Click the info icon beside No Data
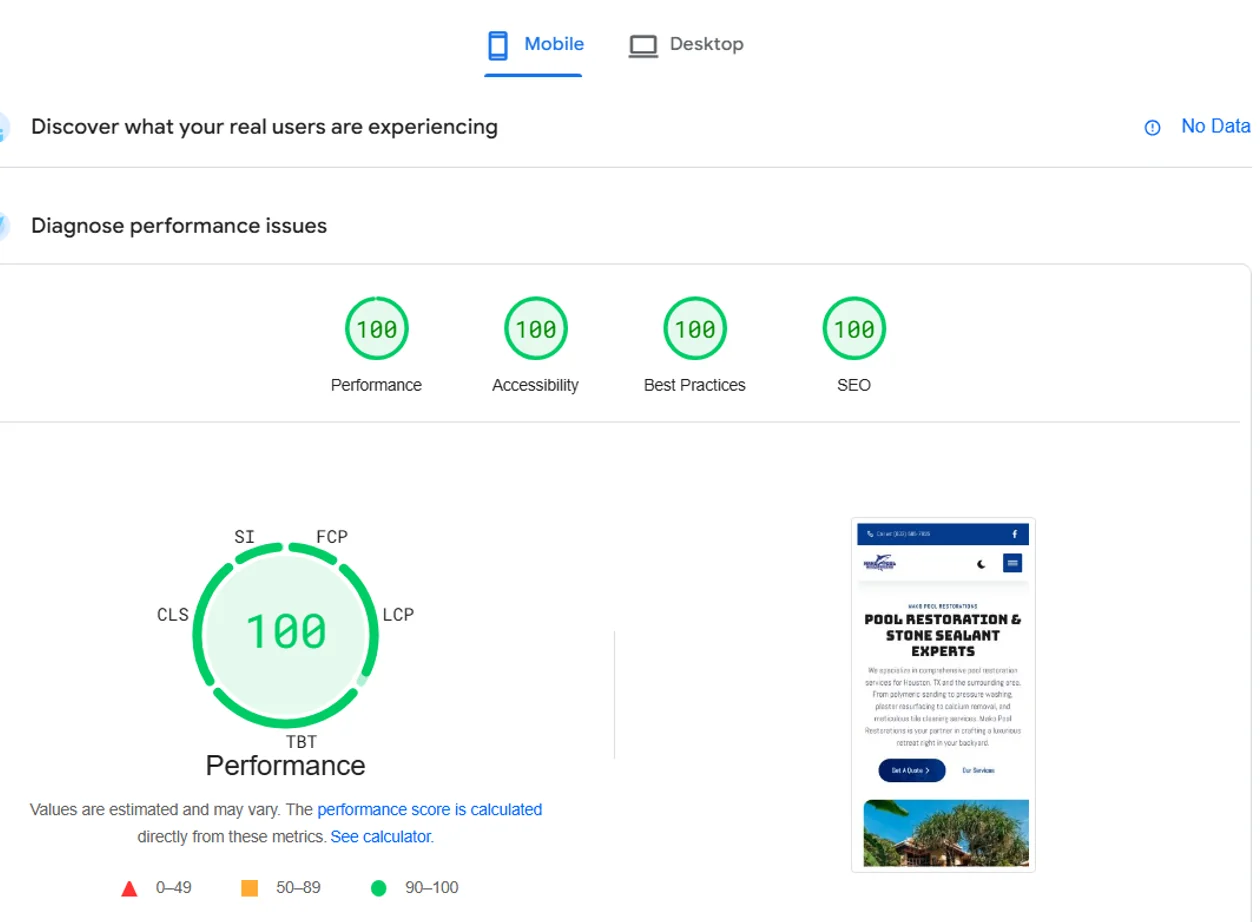The image size is (1260, 922). (x=1152, y=127)
